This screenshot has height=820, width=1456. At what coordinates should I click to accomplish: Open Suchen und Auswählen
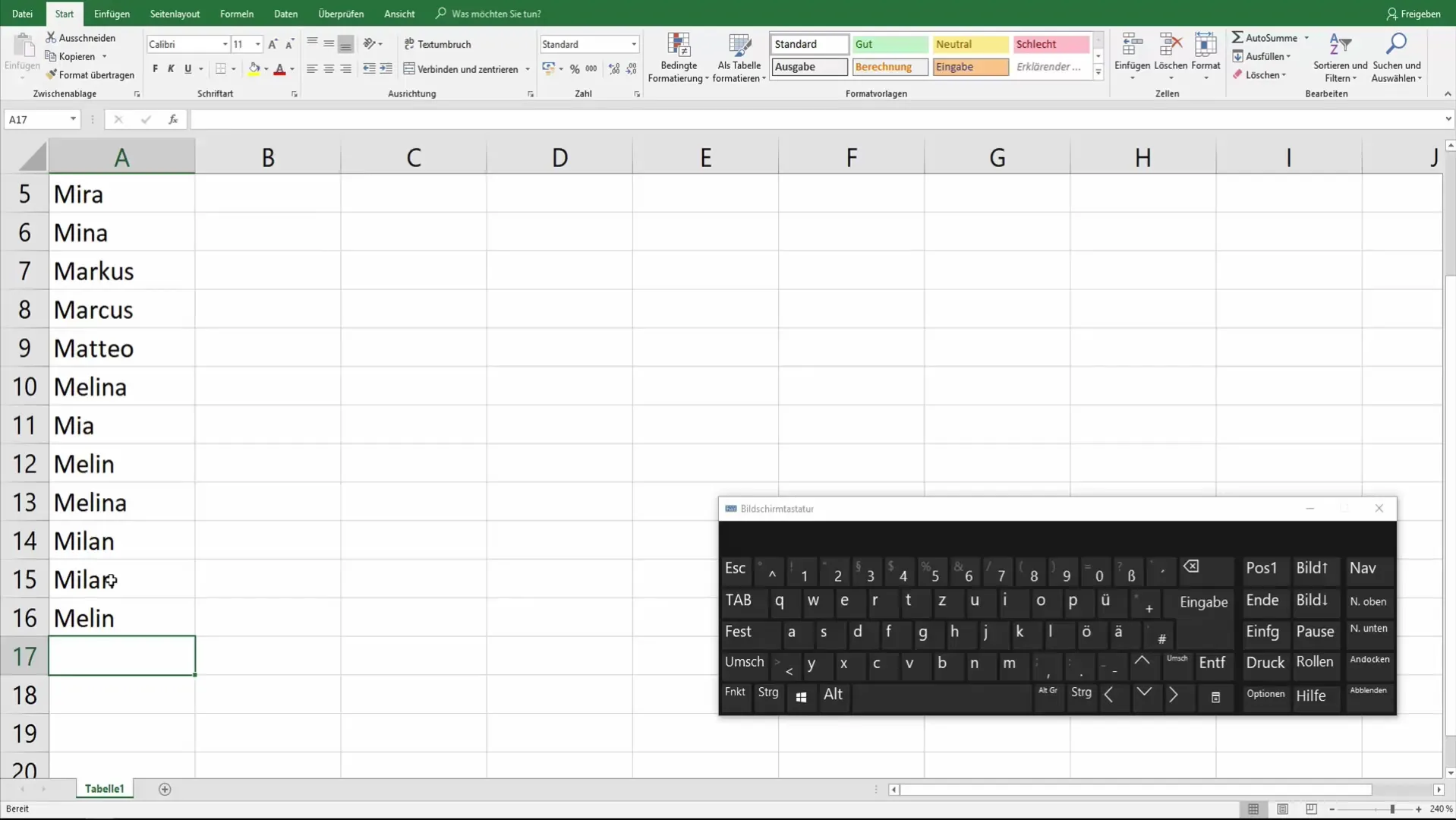pyautogui.click(x=1397, y=58)
